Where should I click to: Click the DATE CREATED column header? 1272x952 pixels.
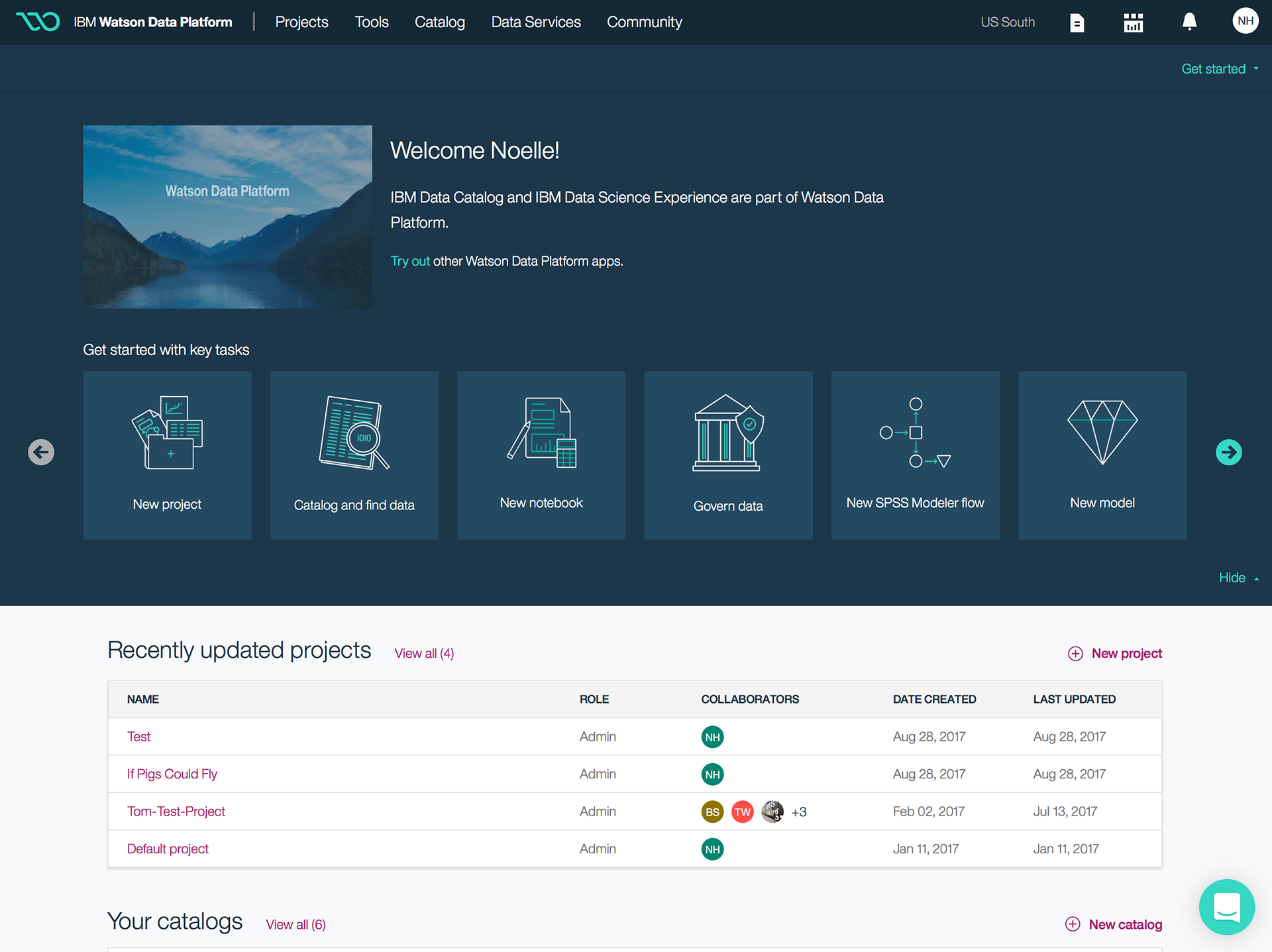[934, 699]
